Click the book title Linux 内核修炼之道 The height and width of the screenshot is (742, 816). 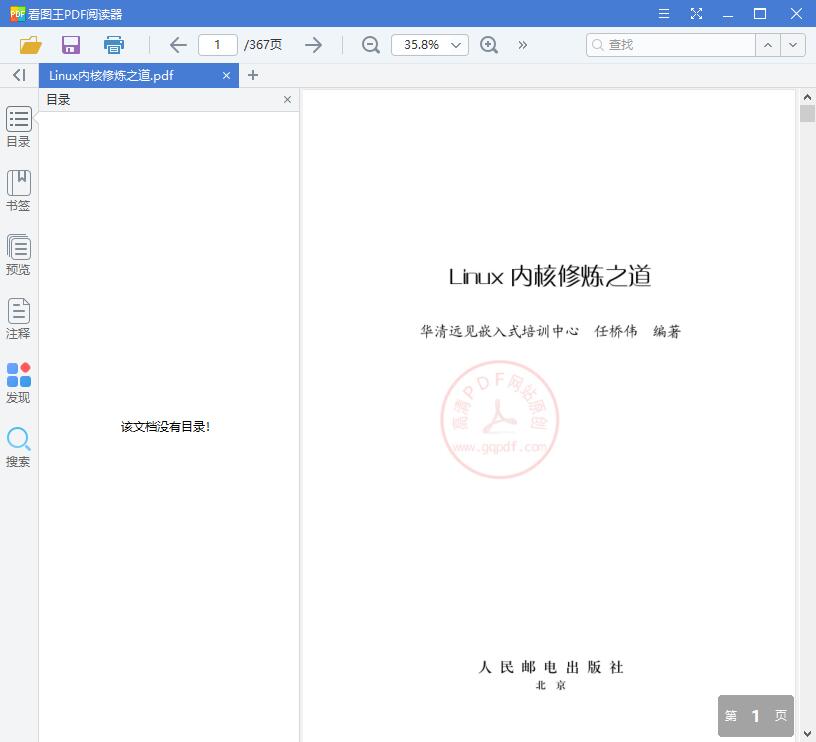click(x=550, y=276)
